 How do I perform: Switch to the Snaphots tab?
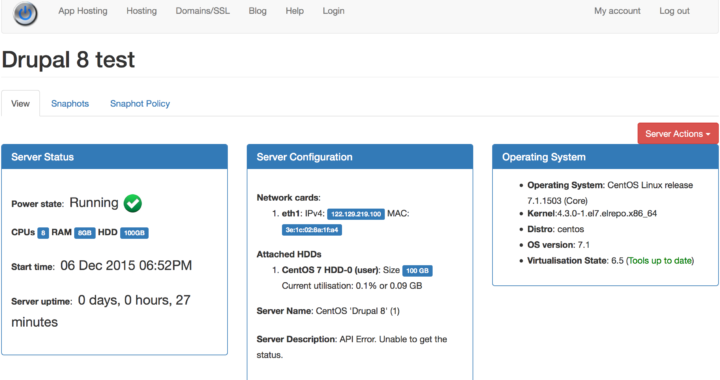point(70,104)
